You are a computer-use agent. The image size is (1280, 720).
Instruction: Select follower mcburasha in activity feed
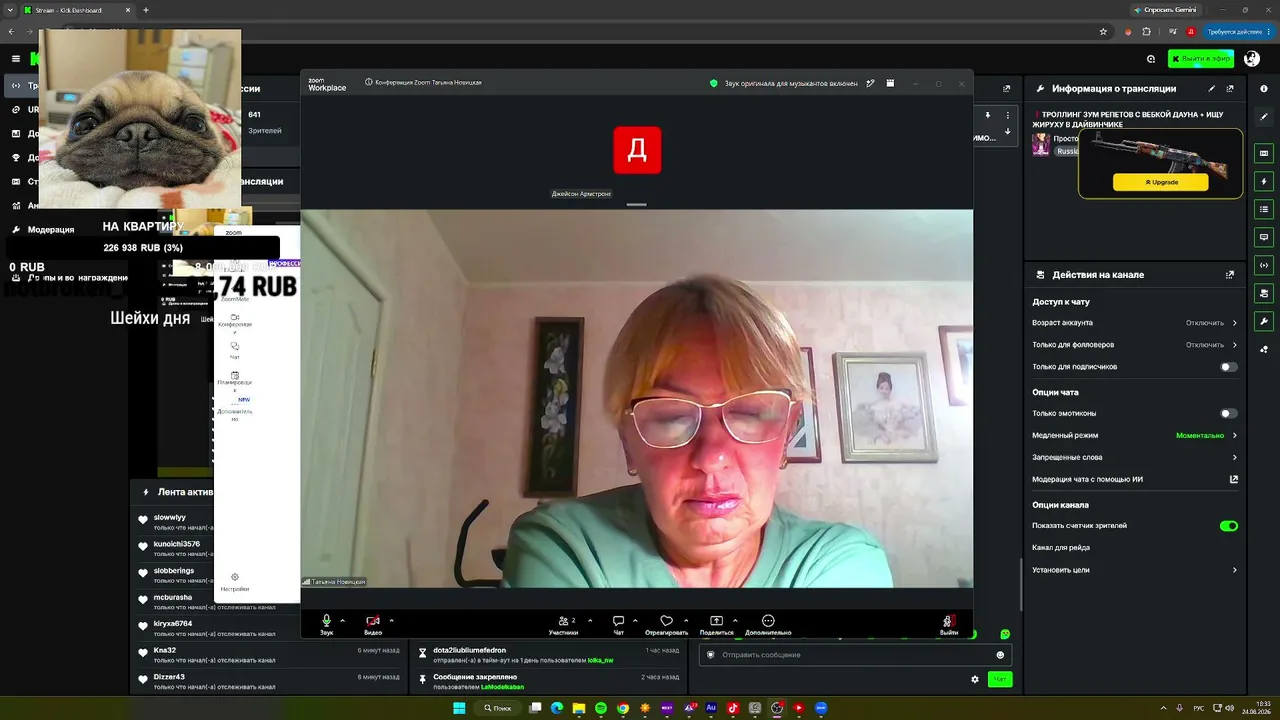(173, 597)
